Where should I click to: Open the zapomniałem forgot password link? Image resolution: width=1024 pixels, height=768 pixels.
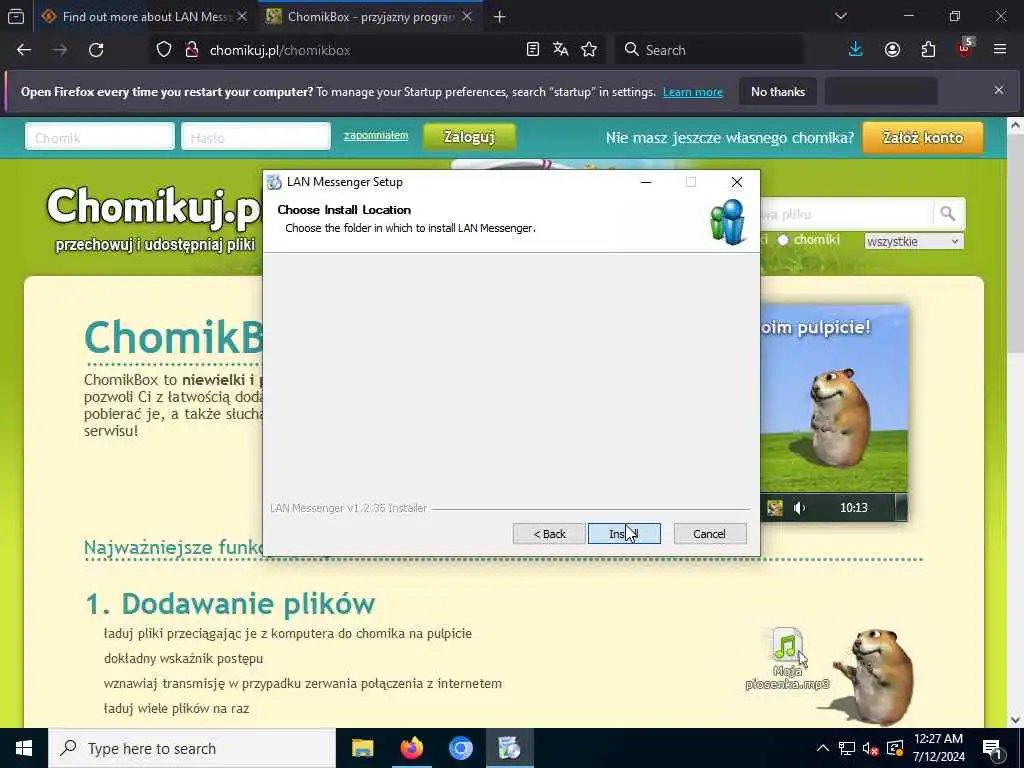[376, 135]
